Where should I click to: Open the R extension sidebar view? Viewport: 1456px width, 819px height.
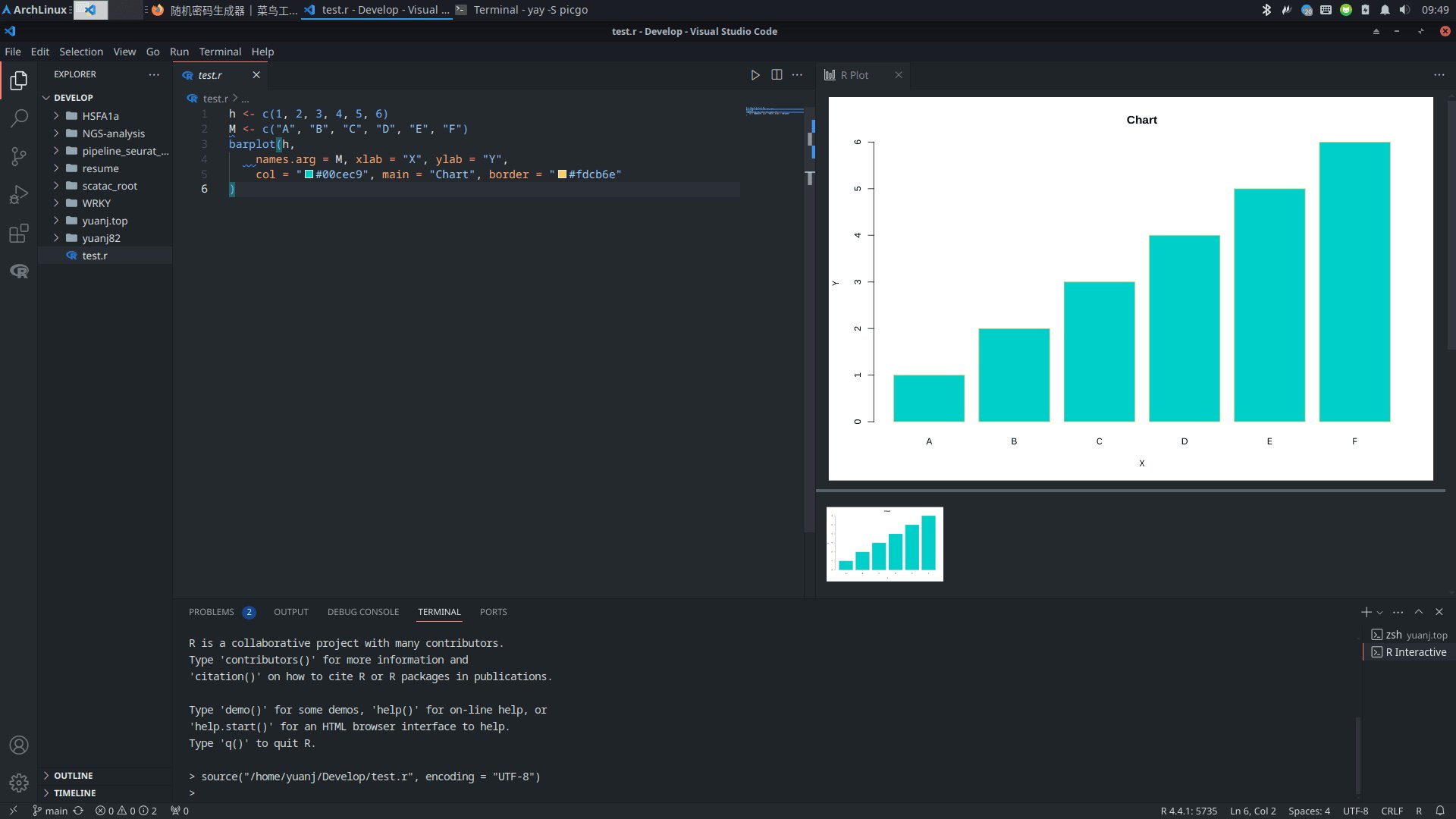point(19,271)
